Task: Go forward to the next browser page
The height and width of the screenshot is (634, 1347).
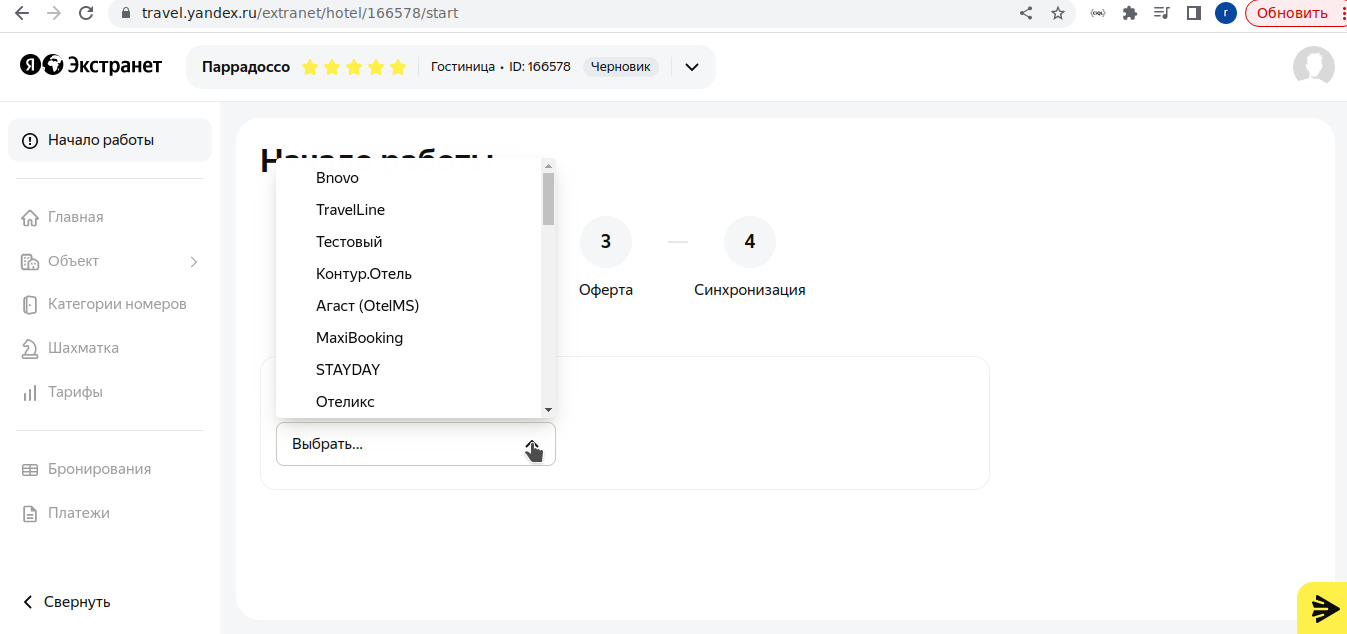Action: click(54, 14)
